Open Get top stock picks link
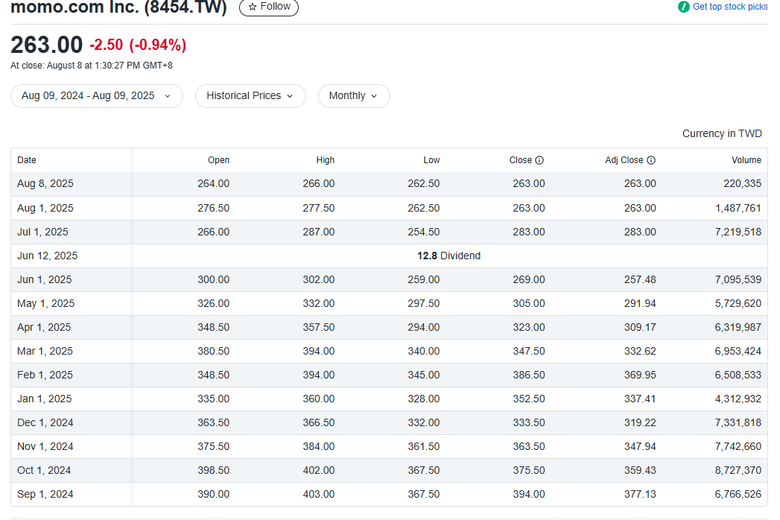Image resolution: width=780 pixels, height=520 pixels. pos(730,6)
